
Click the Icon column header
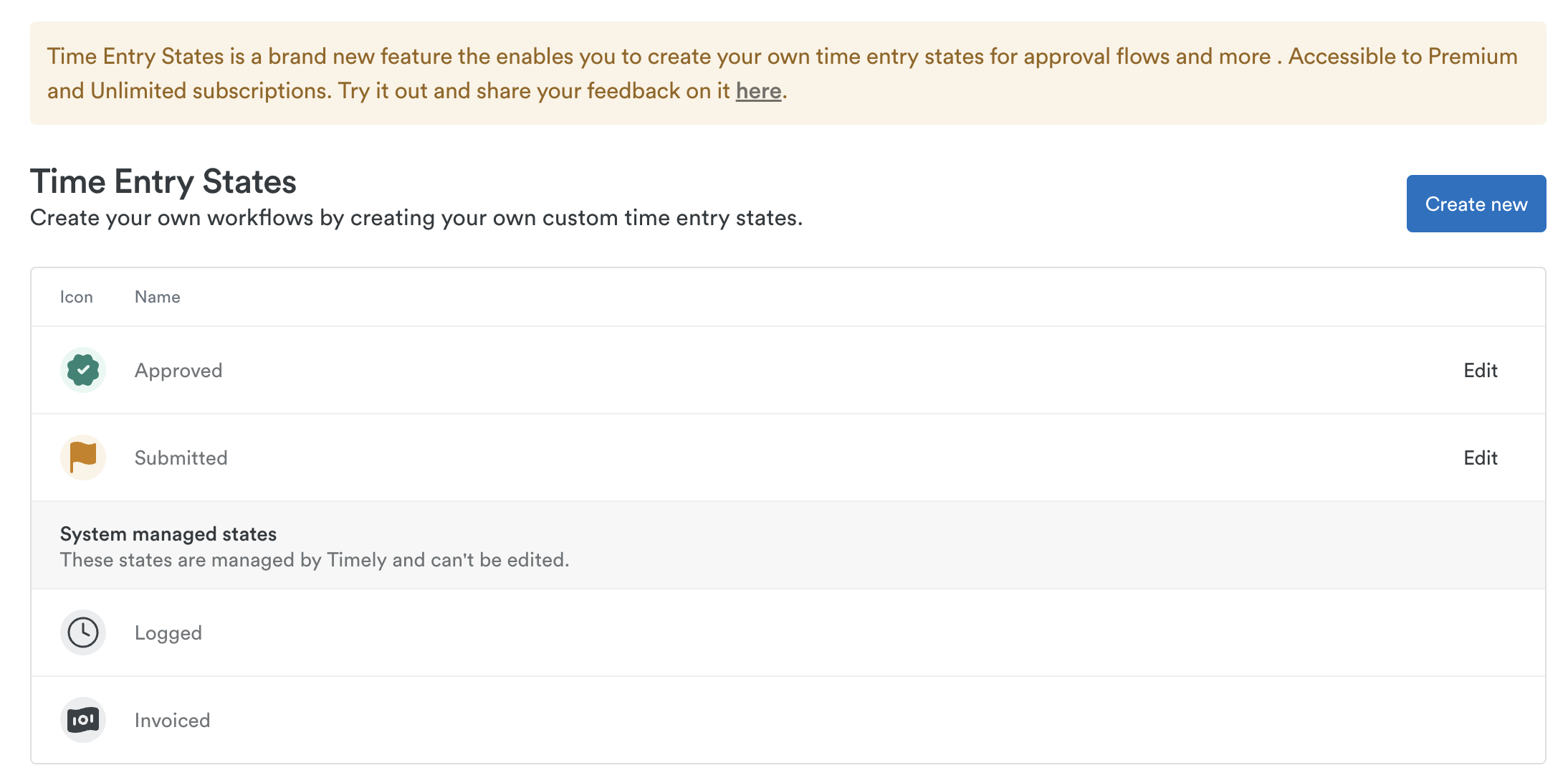(x=76, y=297)
